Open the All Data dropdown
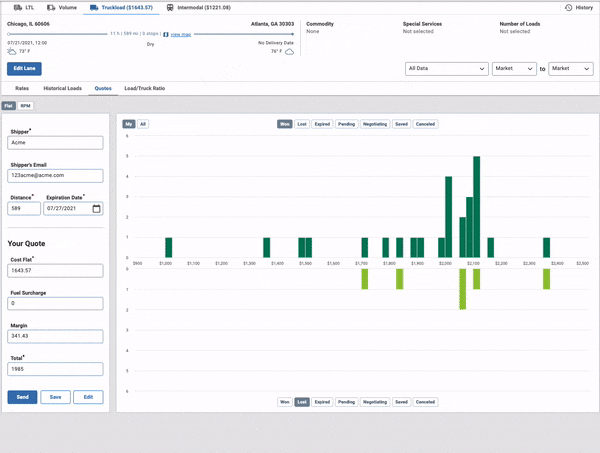The height and width of the screenshot is (453, 600). (x=447, y=69)
